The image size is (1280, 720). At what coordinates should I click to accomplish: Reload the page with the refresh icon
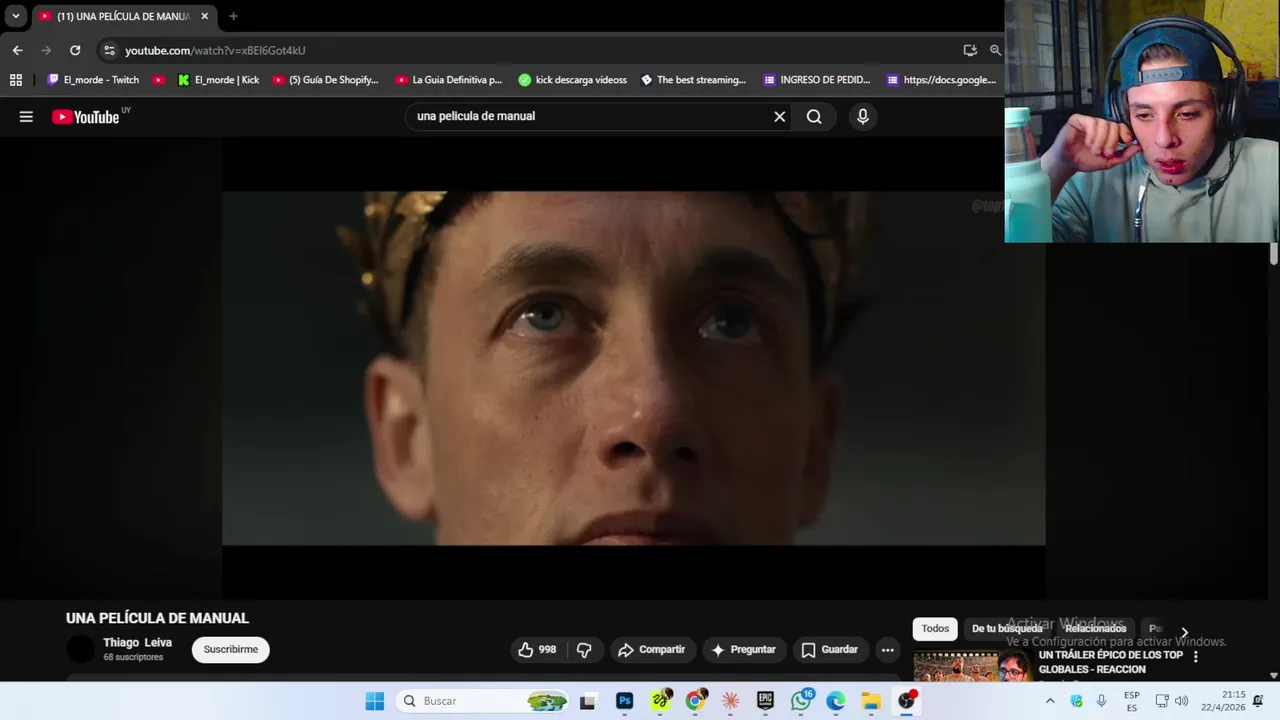[75, 50]
